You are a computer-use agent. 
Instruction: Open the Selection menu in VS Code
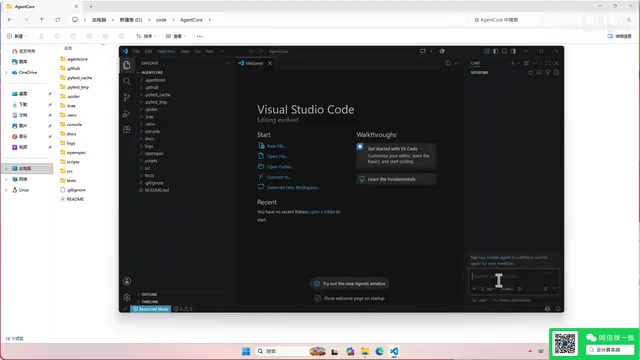166,51
